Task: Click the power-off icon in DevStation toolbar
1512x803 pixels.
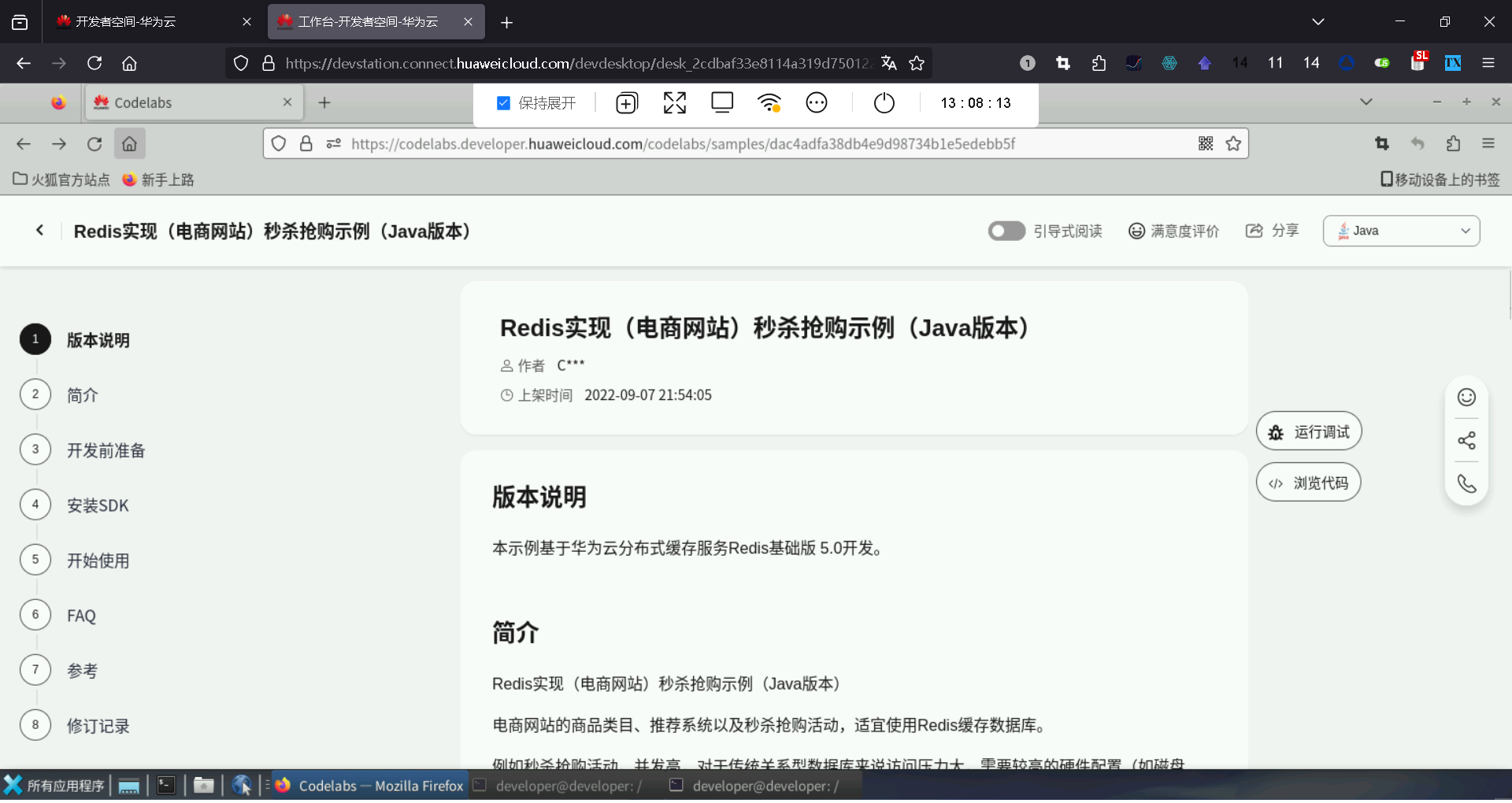Action: point(884,102)
